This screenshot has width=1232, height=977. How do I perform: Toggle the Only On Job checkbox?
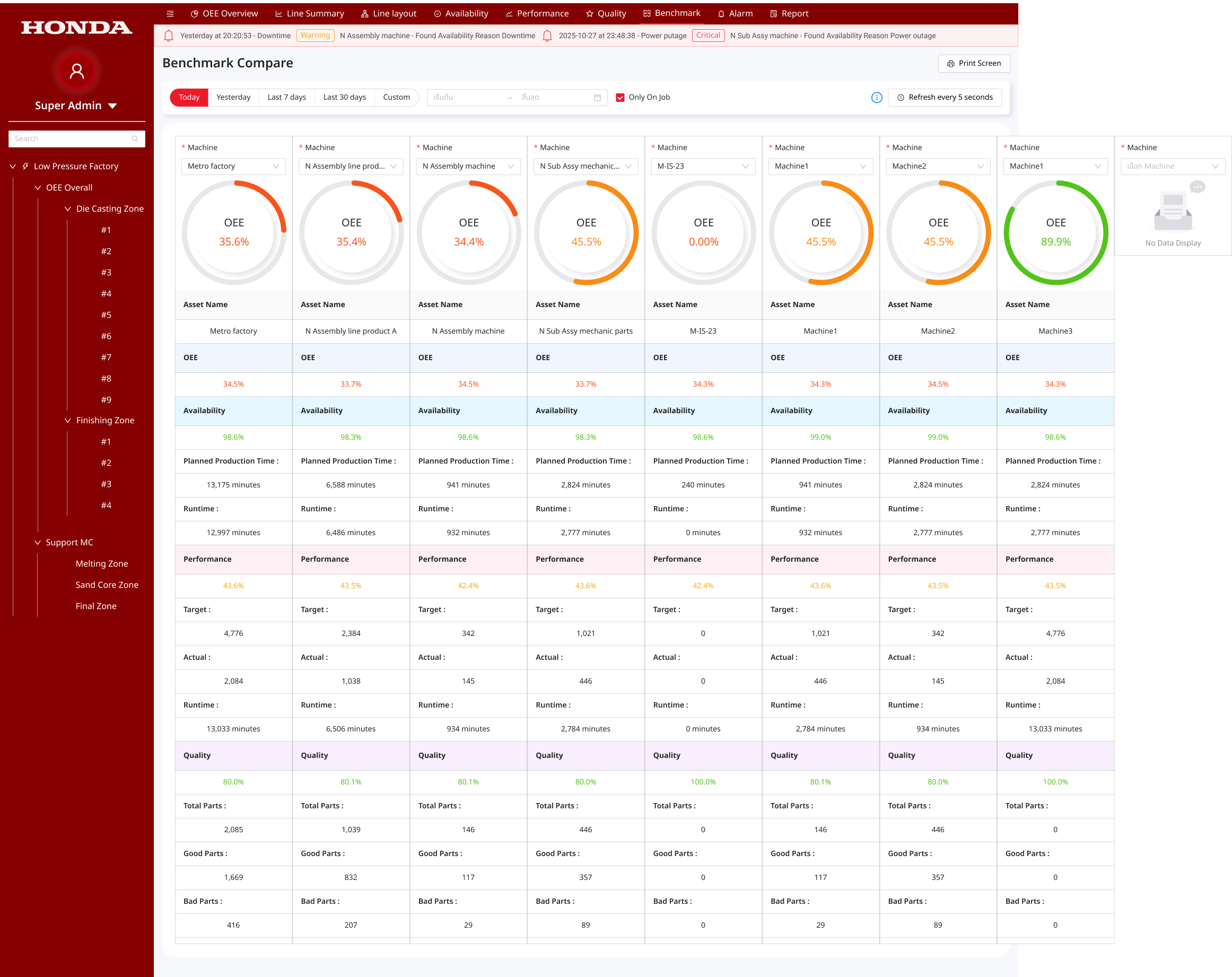click(x=620, y=98)
